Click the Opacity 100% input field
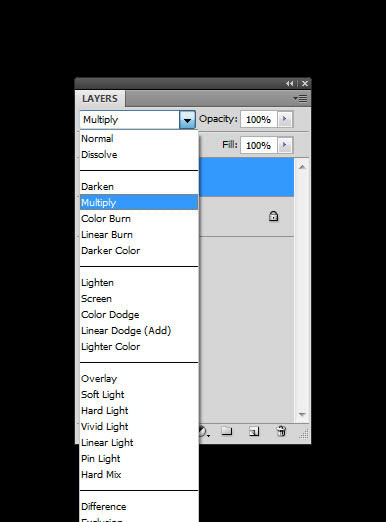 (x=259, y=119)
